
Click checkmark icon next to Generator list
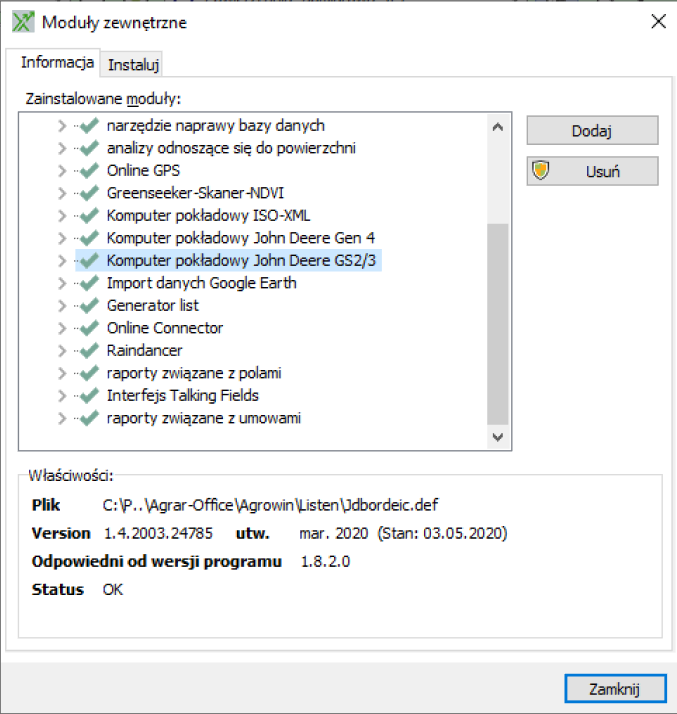(90, 306)
